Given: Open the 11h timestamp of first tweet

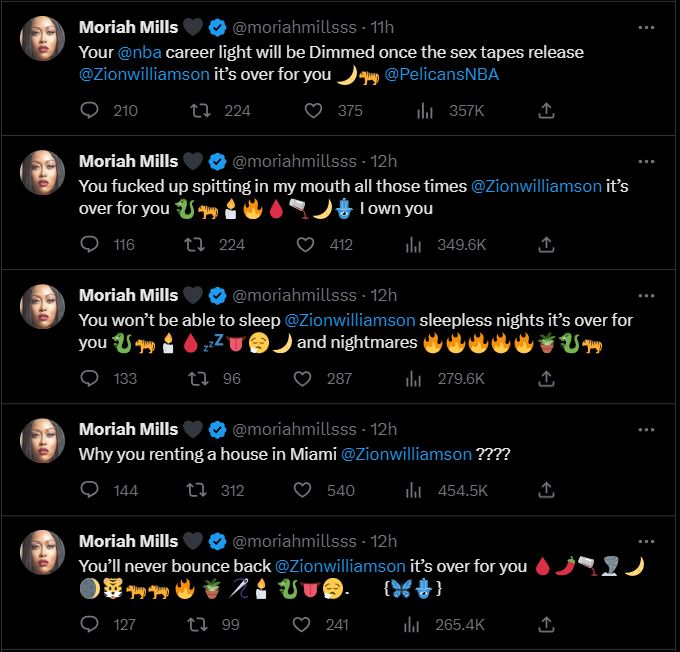Looking at the screenshot, I should point(381,27).
